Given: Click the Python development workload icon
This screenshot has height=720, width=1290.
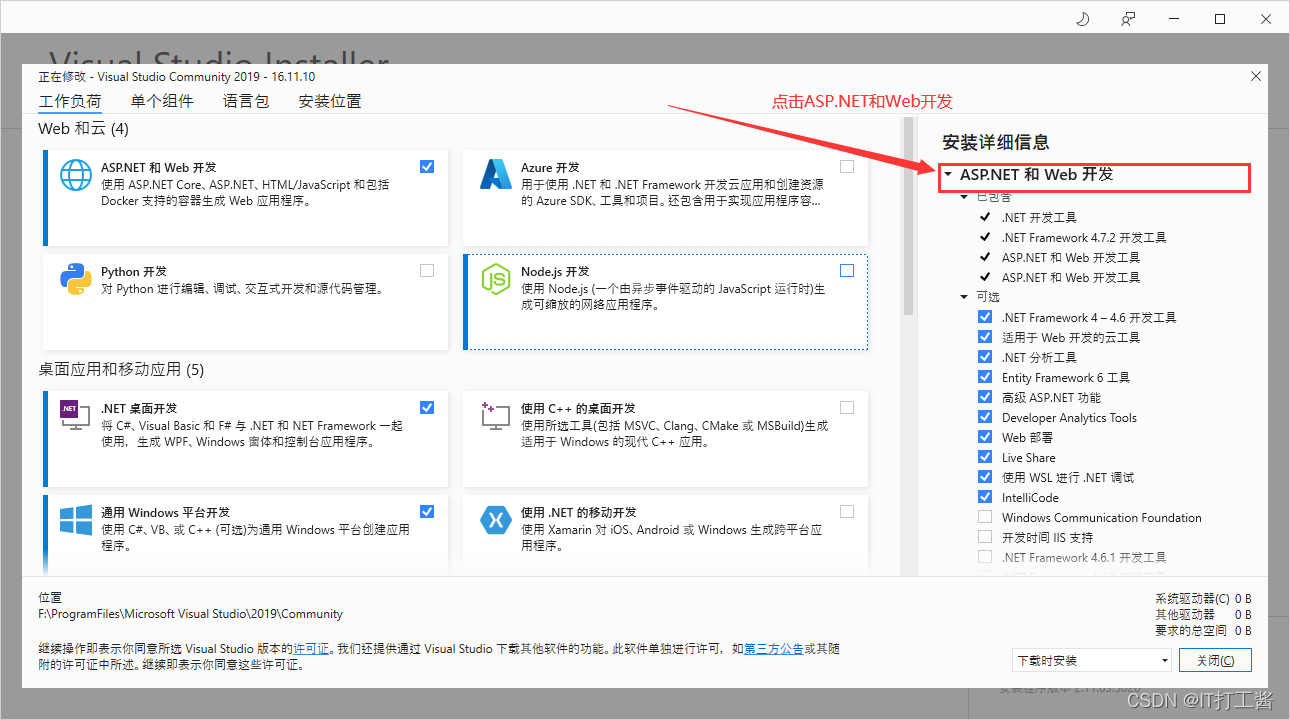Looking at the screenshot, I should (76, 279).
